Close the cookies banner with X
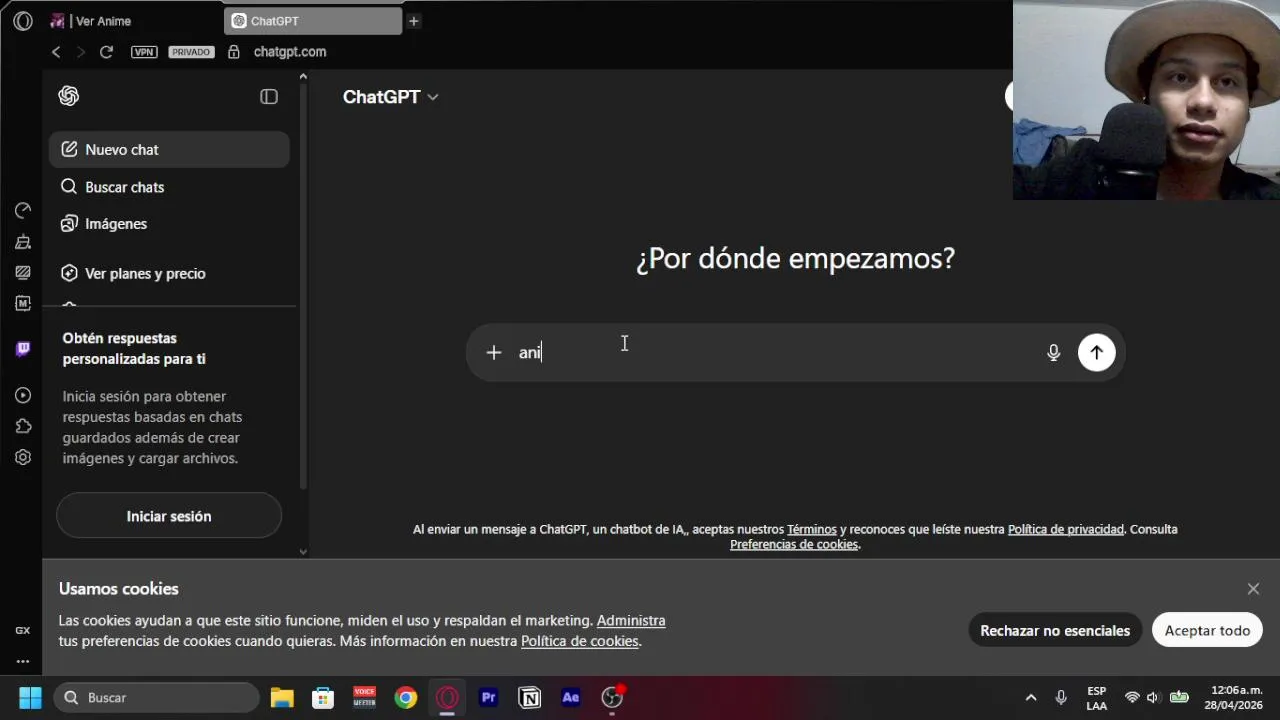 pyautogui.click(x=1253, y=589)
